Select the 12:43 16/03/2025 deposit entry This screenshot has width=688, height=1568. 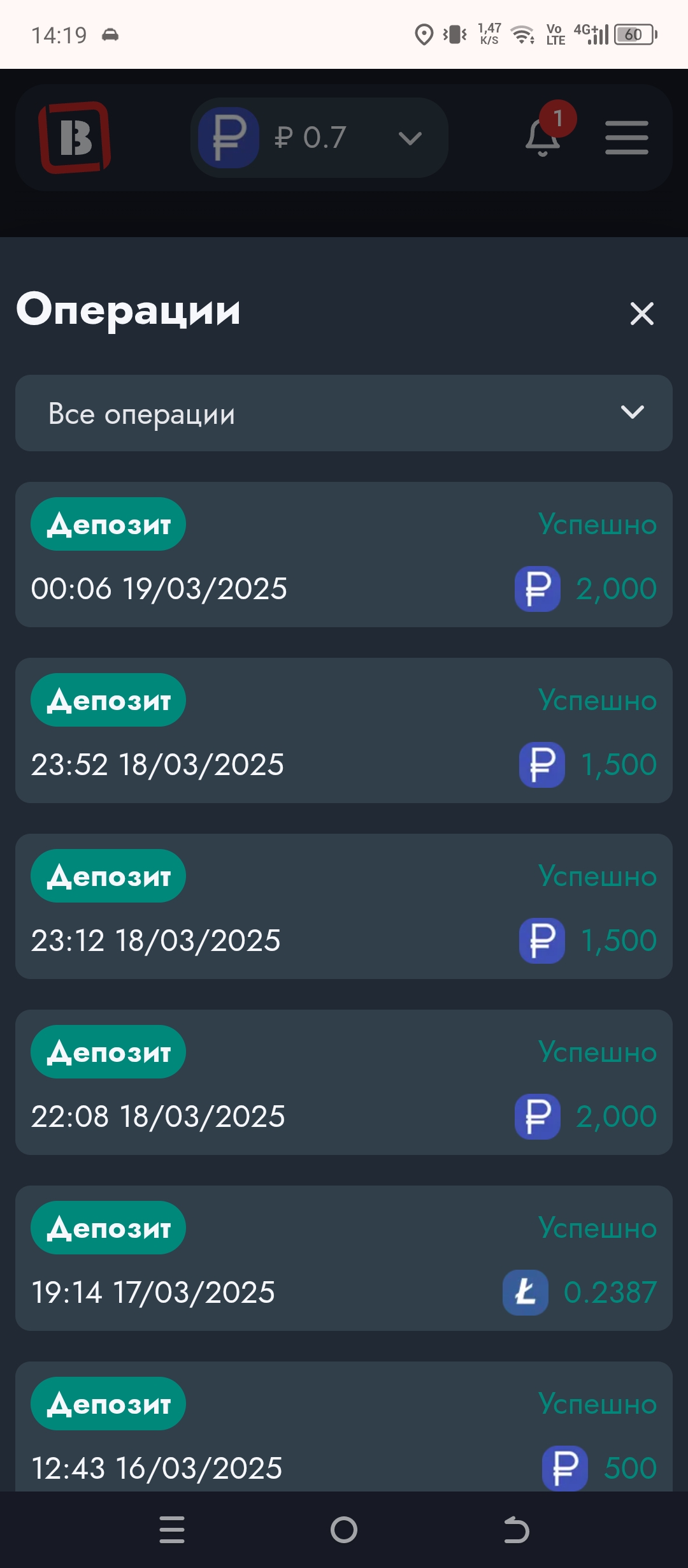344,1434
